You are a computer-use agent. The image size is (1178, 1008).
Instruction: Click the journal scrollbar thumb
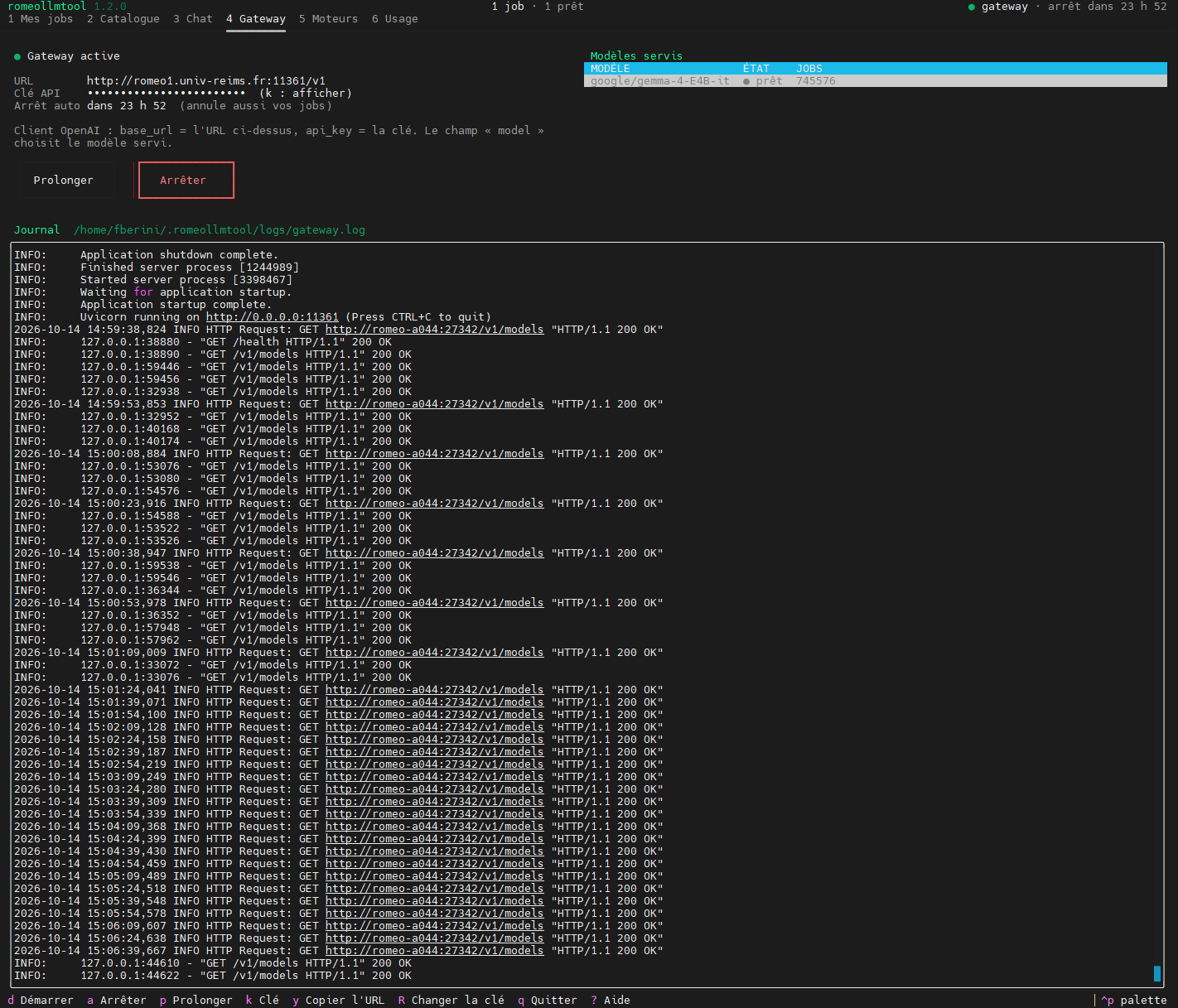pyautogui.click(x=1157, y=973)
